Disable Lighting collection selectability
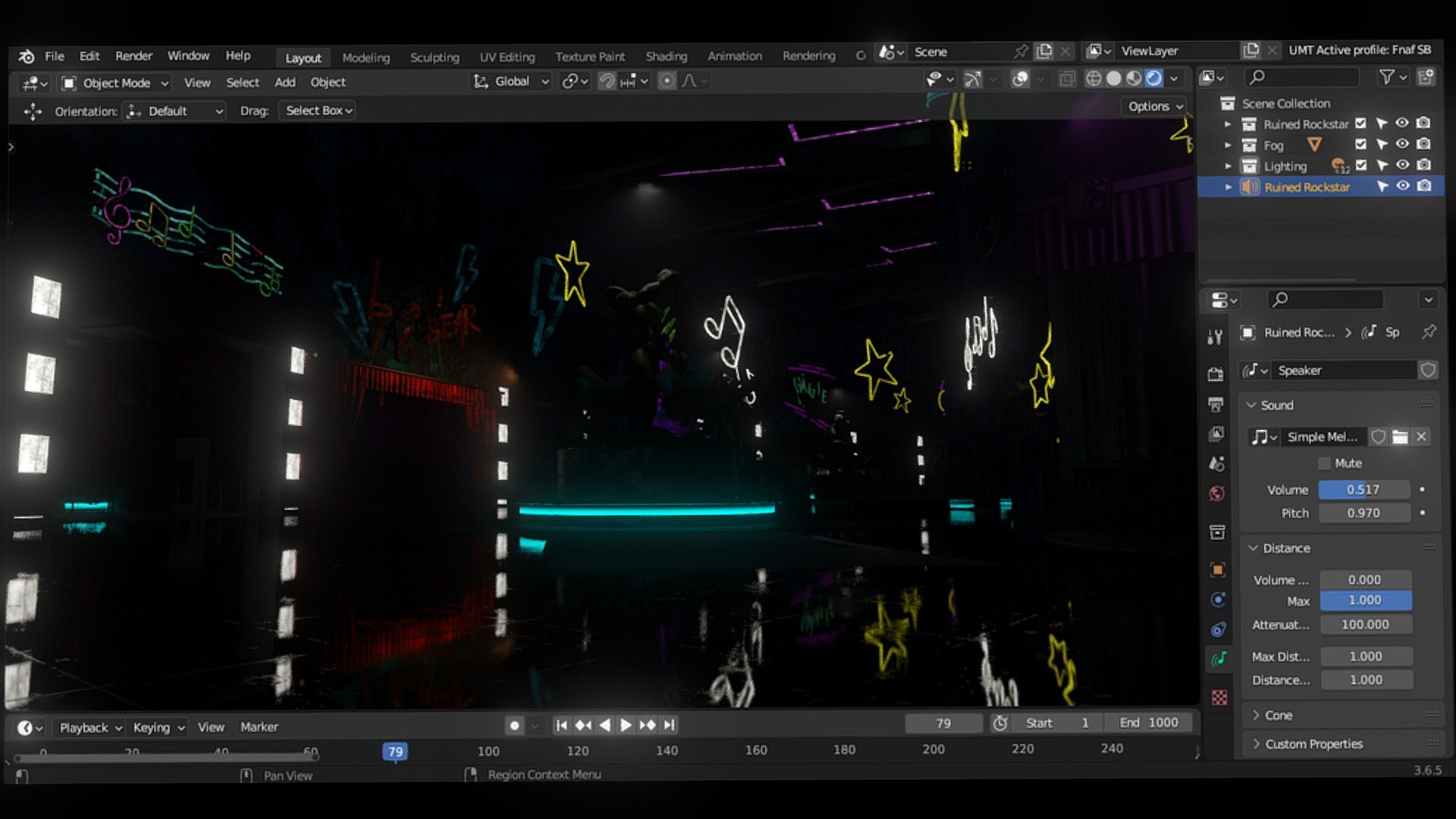This screenshot has height=819, width=1456. 1382,165
